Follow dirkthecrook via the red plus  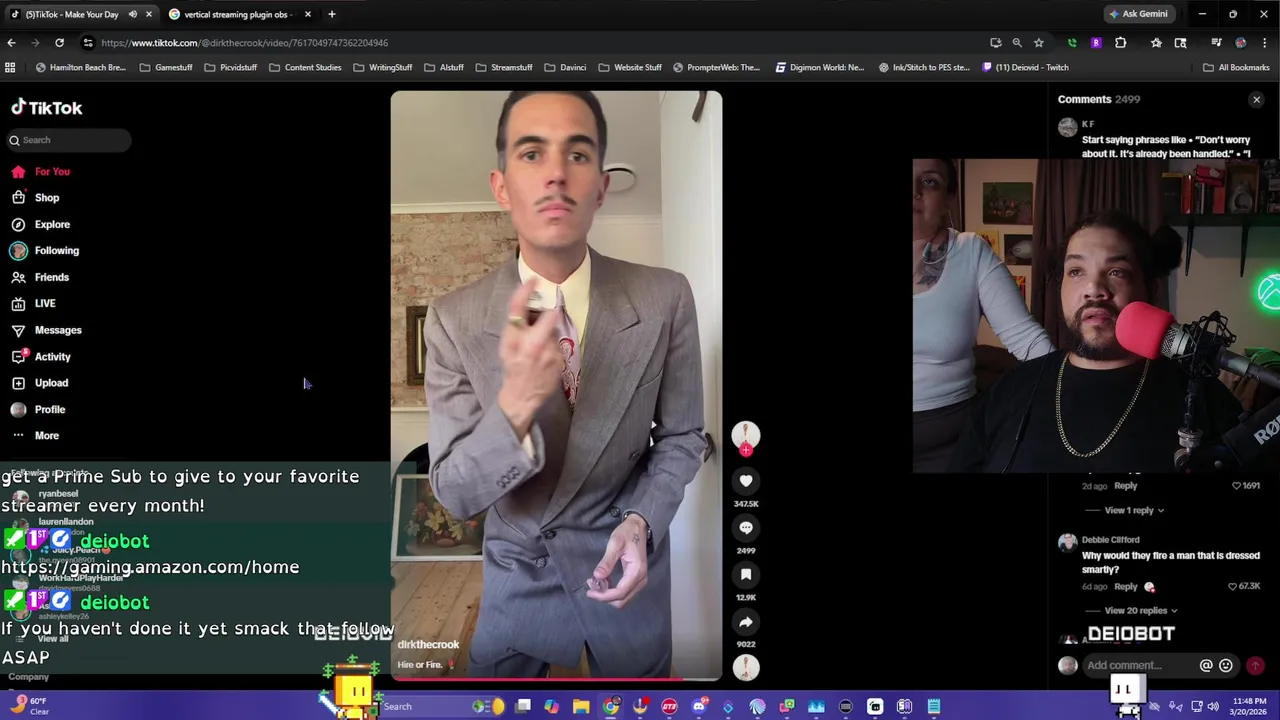[x=746, y=451]
